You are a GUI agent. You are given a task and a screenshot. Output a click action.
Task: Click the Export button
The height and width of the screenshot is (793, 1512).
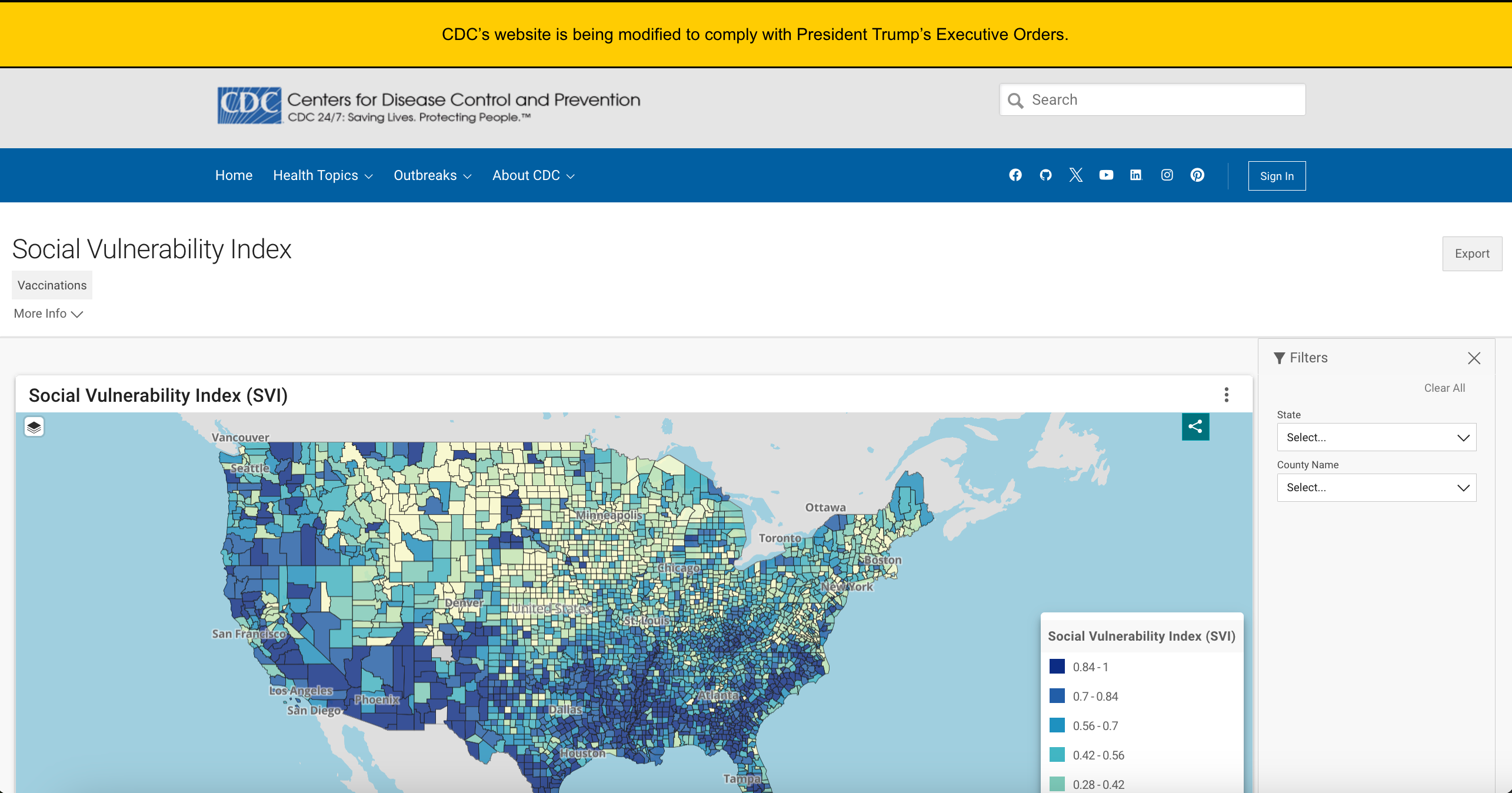(x=1472, y=254)
